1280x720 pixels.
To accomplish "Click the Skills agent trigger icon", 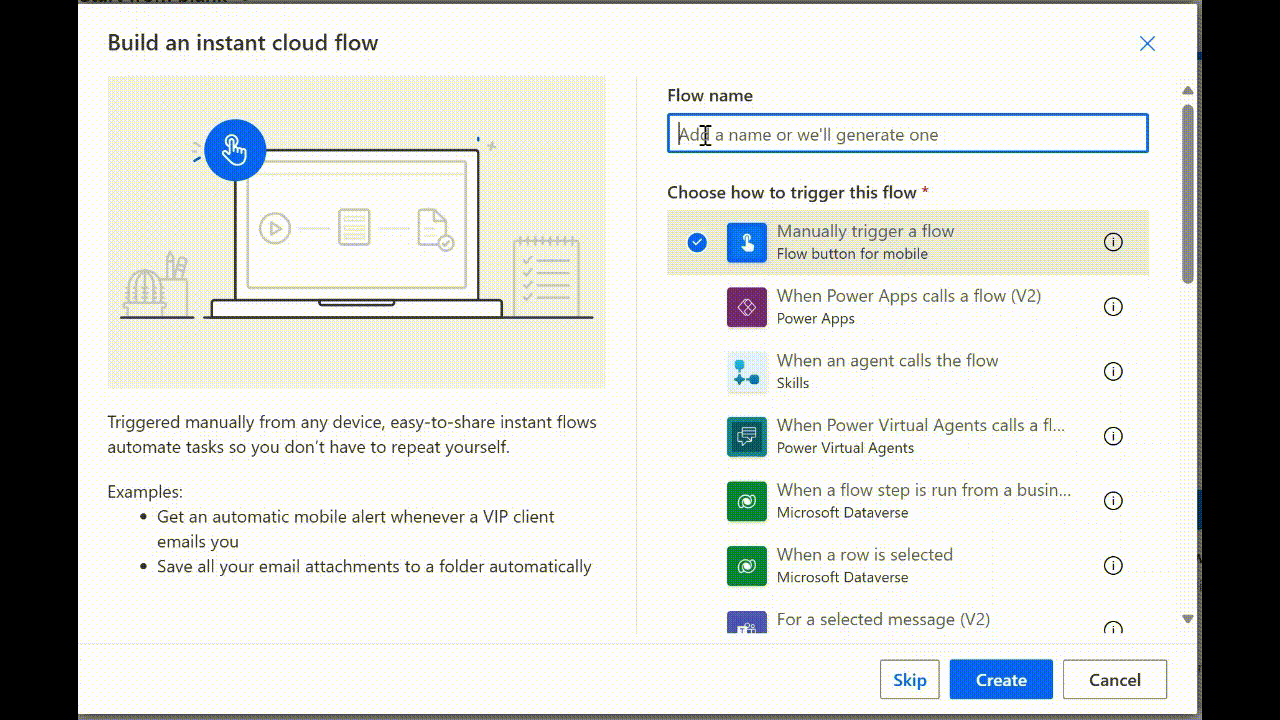I will (x=747, y=372).
